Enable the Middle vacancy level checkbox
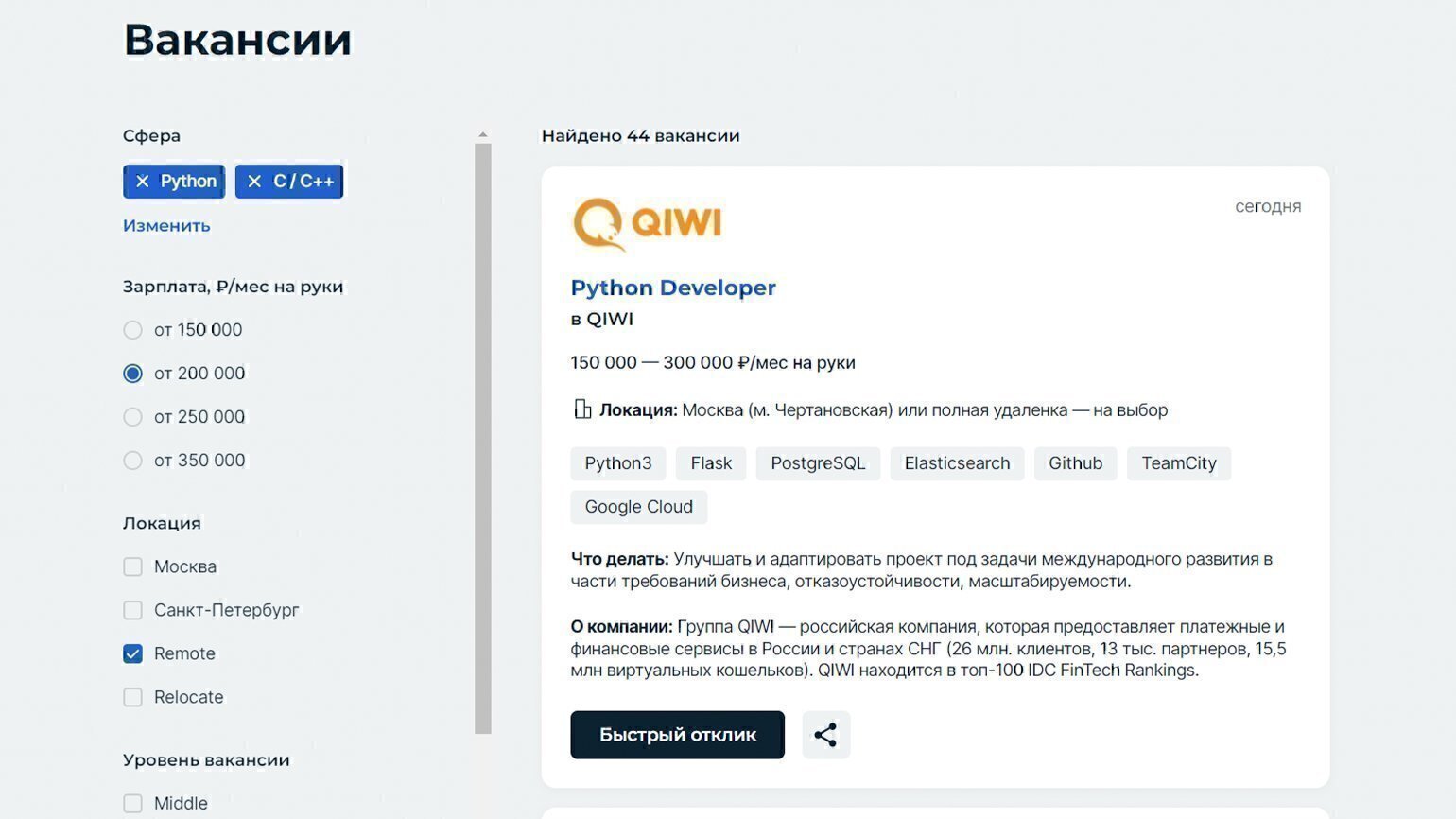Image resolution: width=1456 pixels, height=819 pixels. (133, 803)
